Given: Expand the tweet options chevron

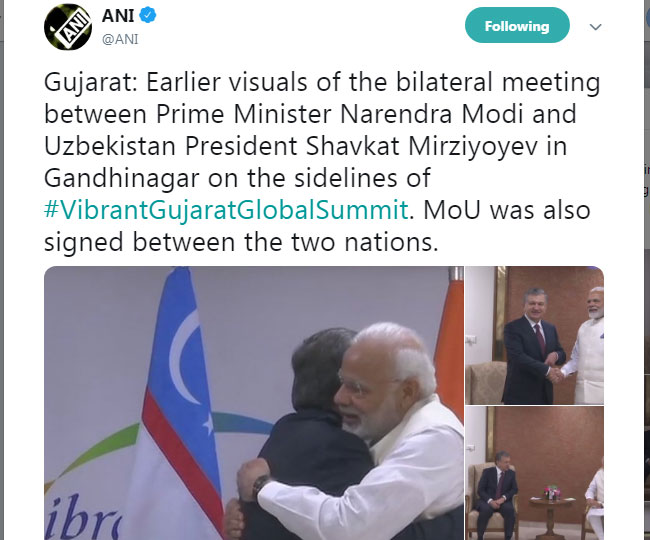Looking at the screenshot, I should click(595, 27).
